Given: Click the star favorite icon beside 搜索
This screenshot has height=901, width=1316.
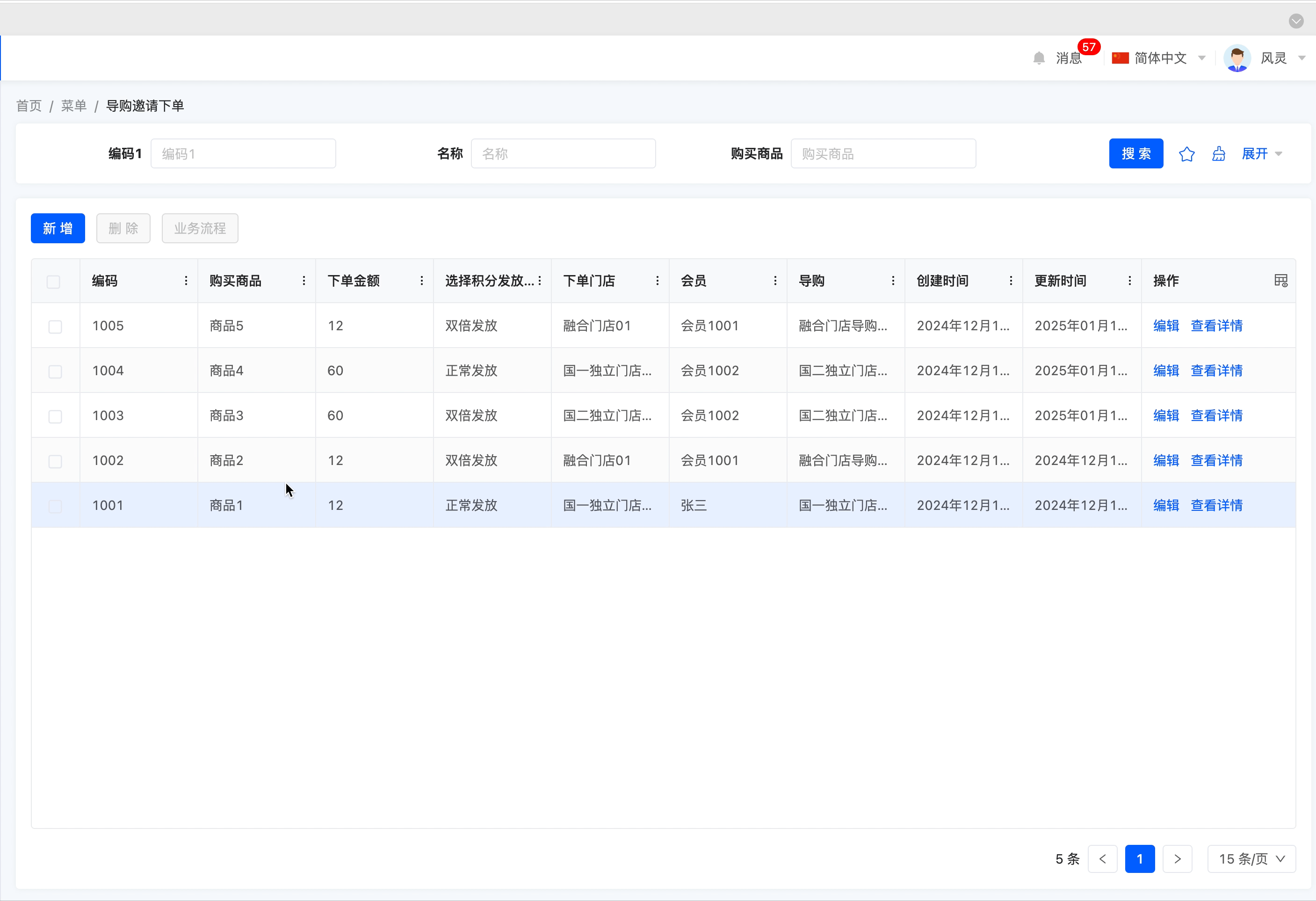Looking at the screenshot, I should coord(1186,154).
